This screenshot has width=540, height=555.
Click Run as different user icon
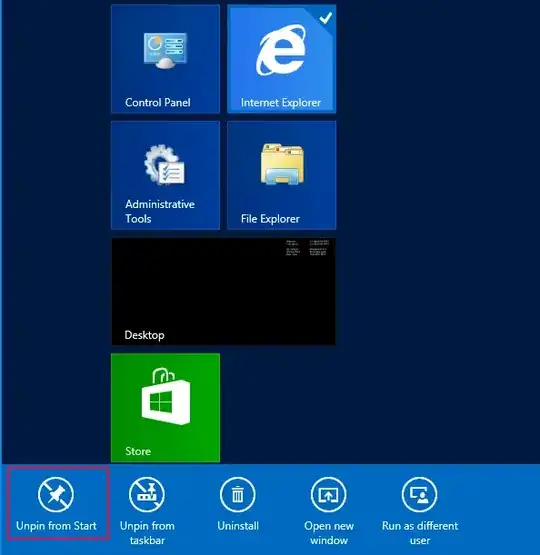pyautogui.click(x=420, y=494)
